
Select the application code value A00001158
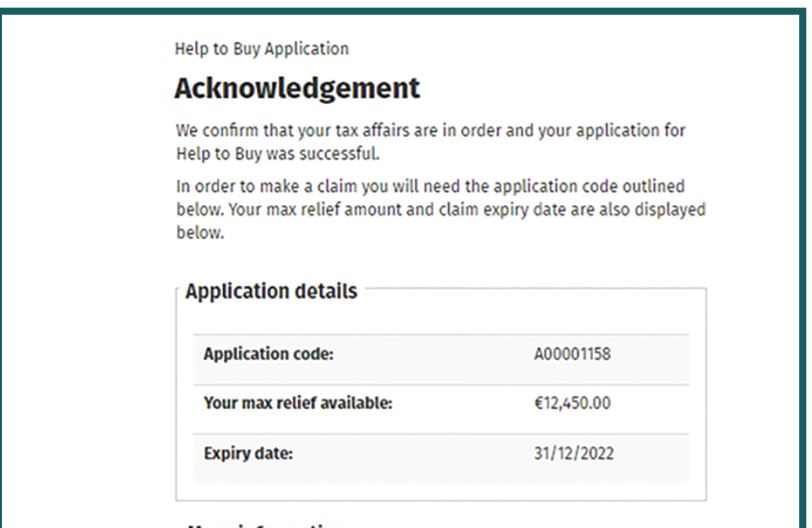[x=573, y=354]
